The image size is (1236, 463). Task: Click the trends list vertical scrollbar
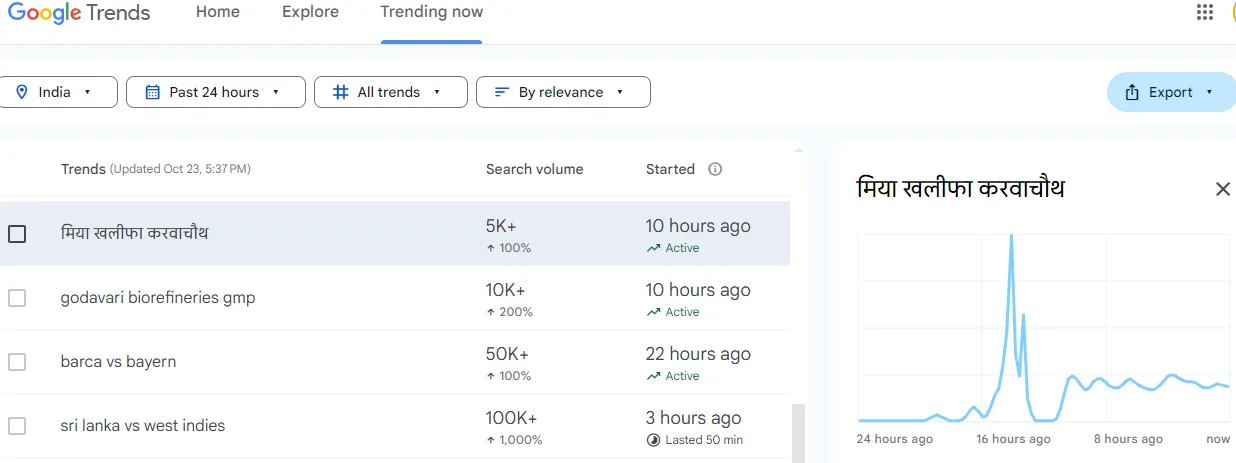[x=797, y=433]
